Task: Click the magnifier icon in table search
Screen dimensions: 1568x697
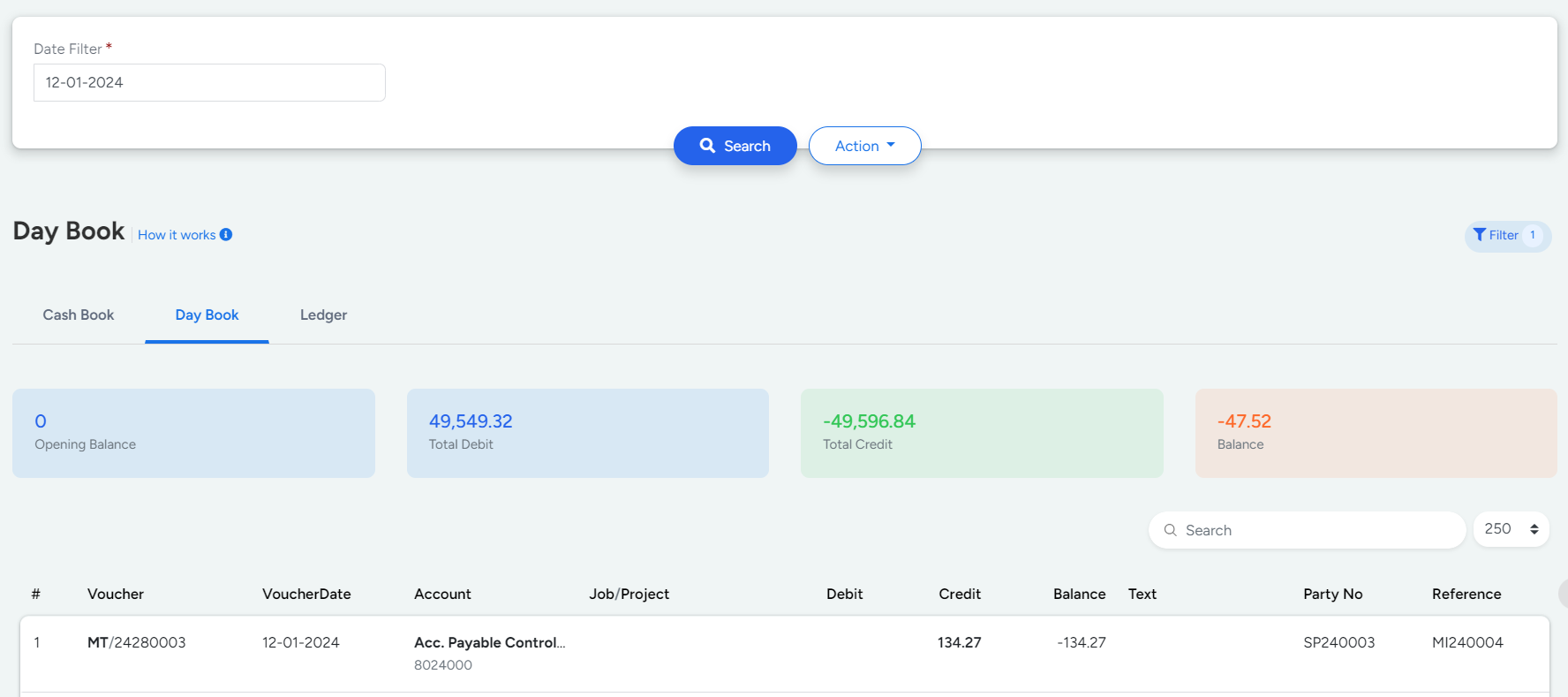Action: pyautogui.click(x=1171, y=530)
